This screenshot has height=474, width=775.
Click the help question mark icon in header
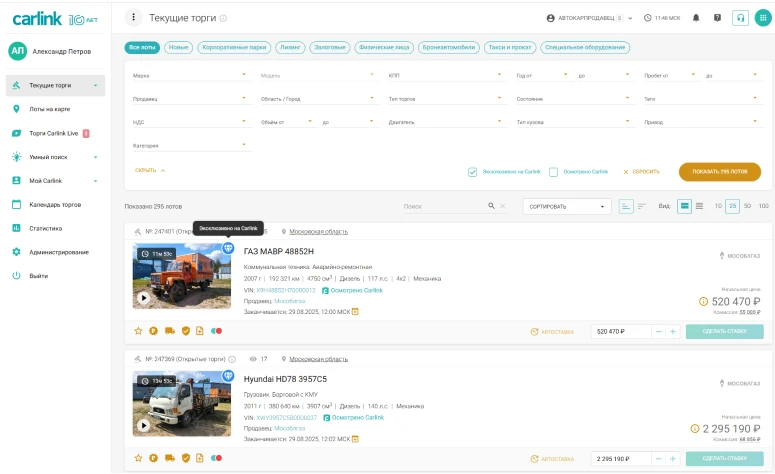[717, 18]
